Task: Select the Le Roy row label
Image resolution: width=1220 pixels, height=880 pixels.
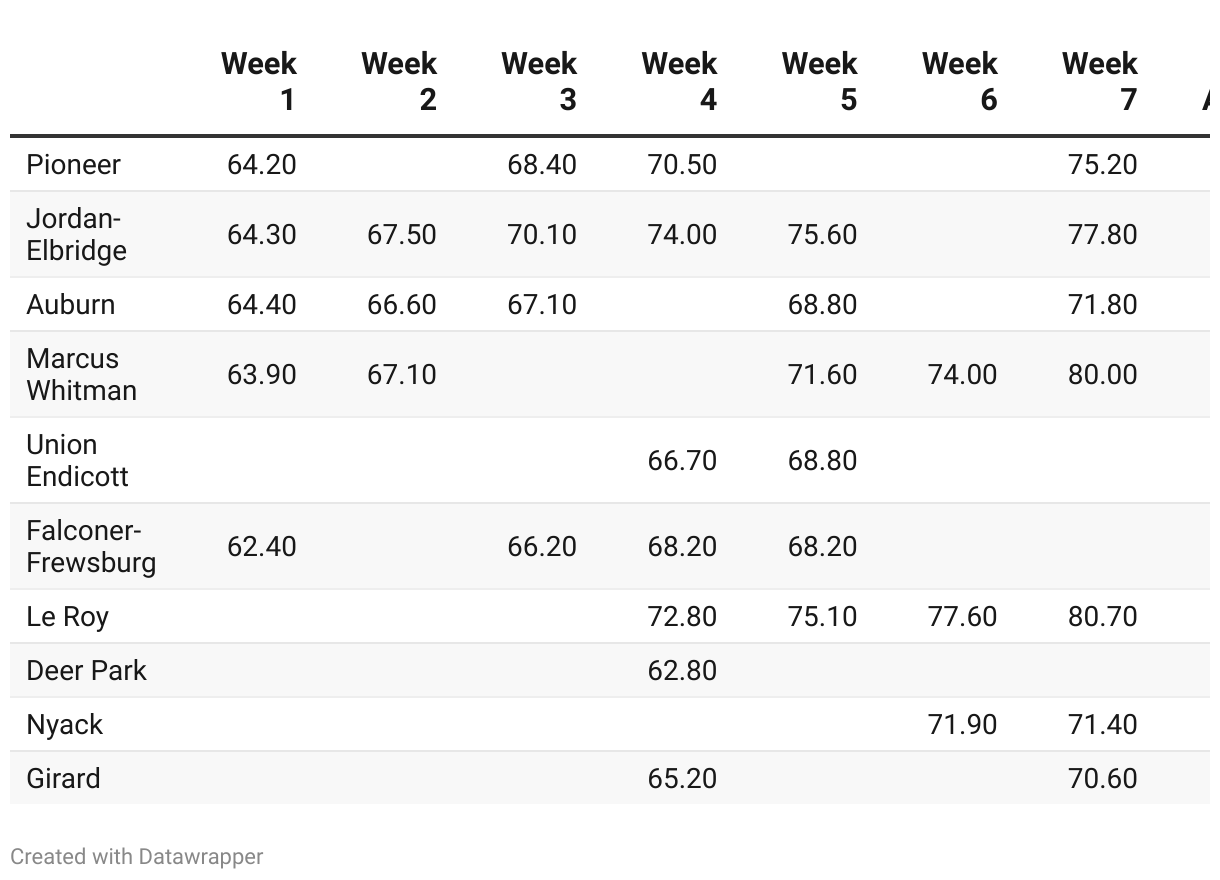Action: tap(68, 616)
